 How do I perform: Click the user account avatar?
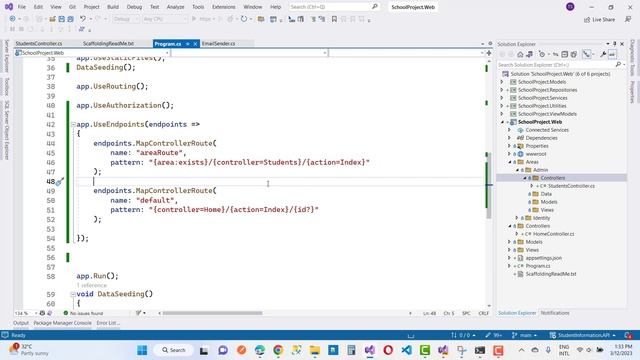tap(570, 7)
